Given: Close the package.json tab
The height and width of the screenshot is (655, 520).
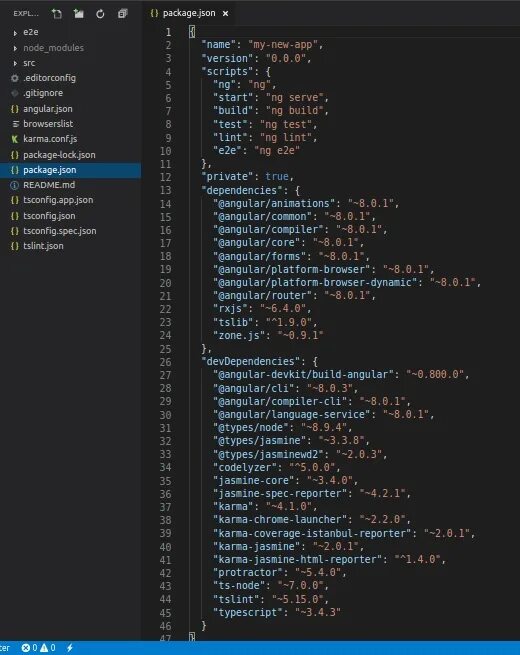Looking at the screenshot, I should click(226, 13).
